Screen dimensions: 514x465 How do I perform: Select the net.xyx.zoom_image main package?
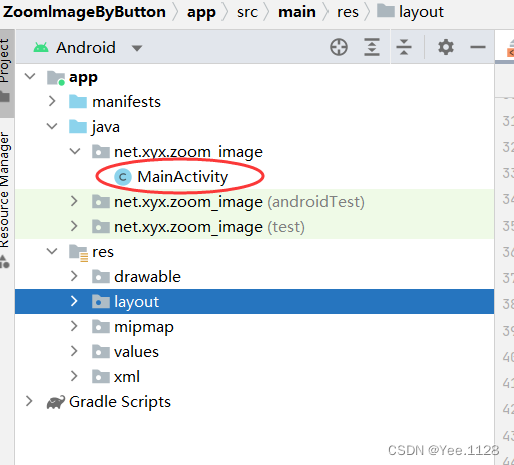188,152
